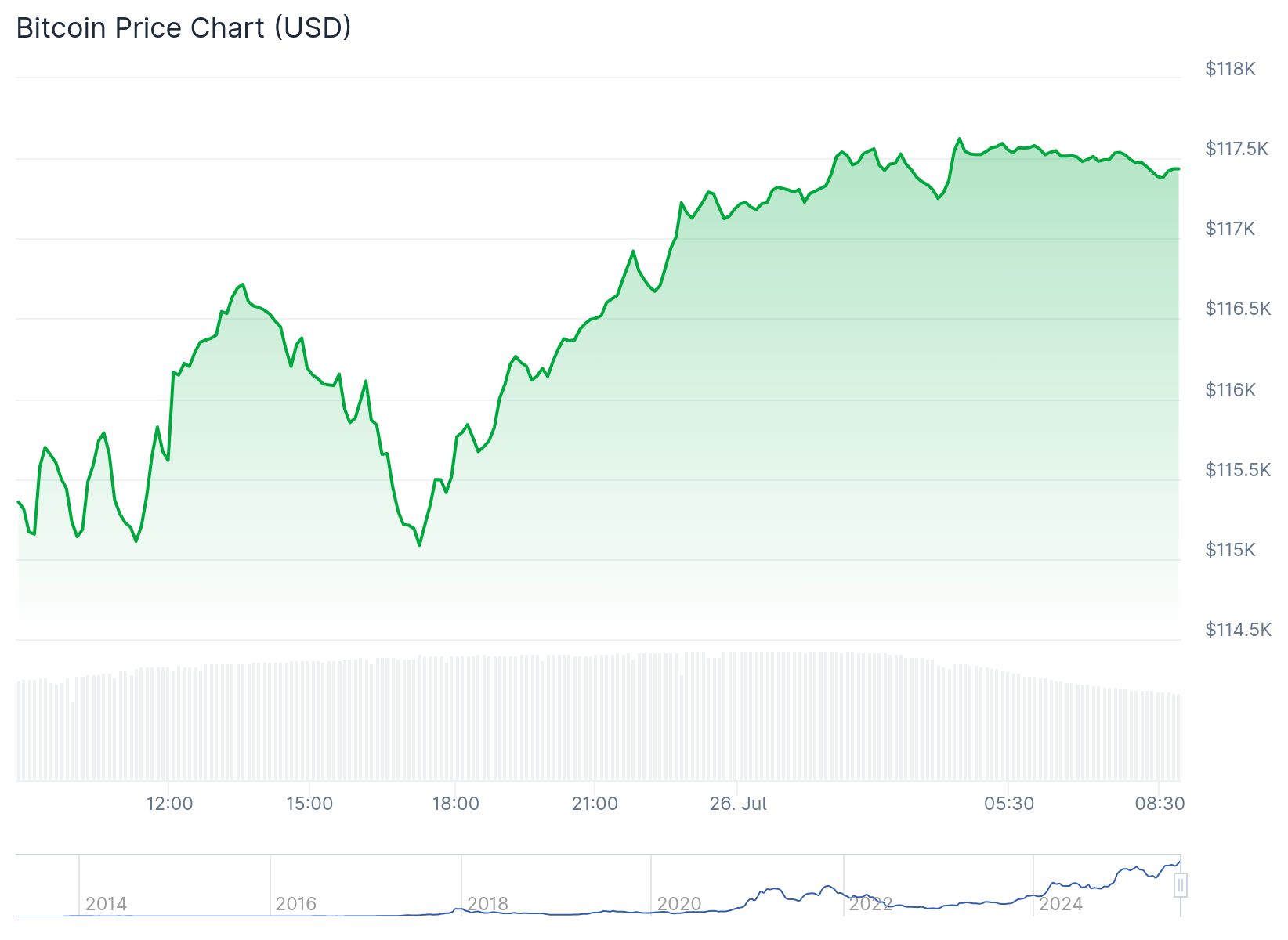Click the $115K price axis label
Image resolution: width=1288 pixels, height=940 pixels.
click(1230, 550)
